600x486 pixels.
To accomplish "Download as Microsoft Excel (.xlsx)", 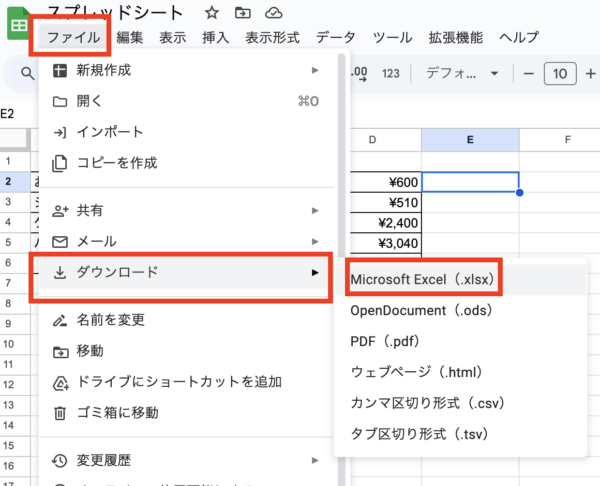I will 460,279.
